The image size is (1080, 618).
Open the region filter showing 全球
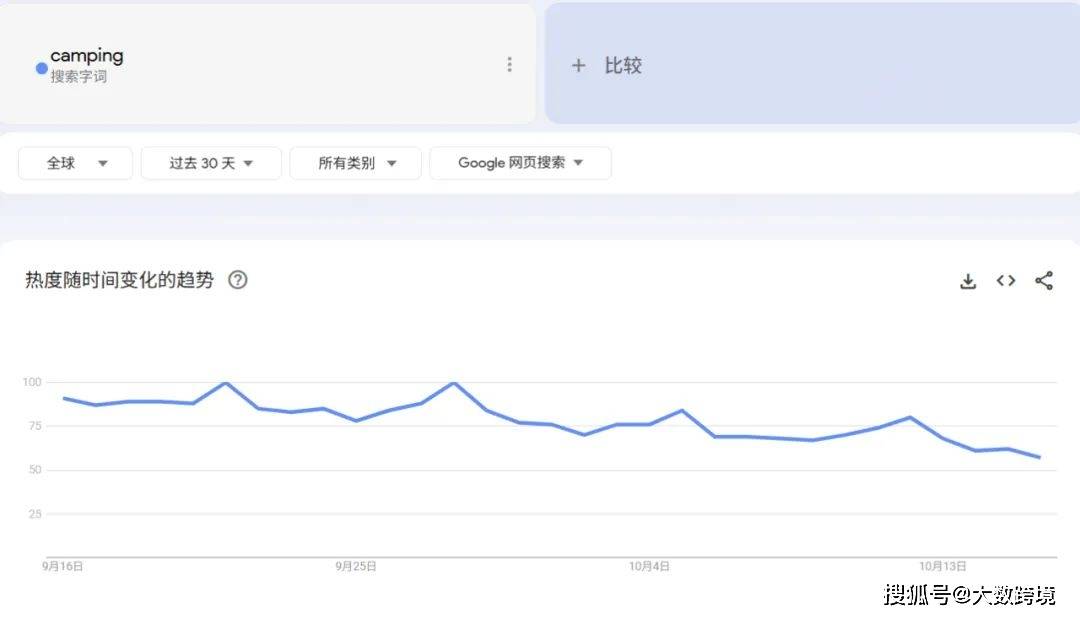coord(75,163)
